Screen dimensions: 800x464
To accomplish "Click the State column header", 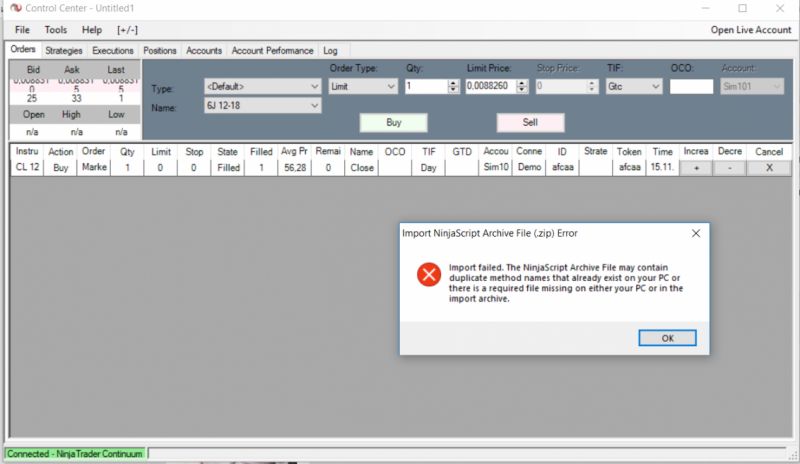I will click(228, 152).
